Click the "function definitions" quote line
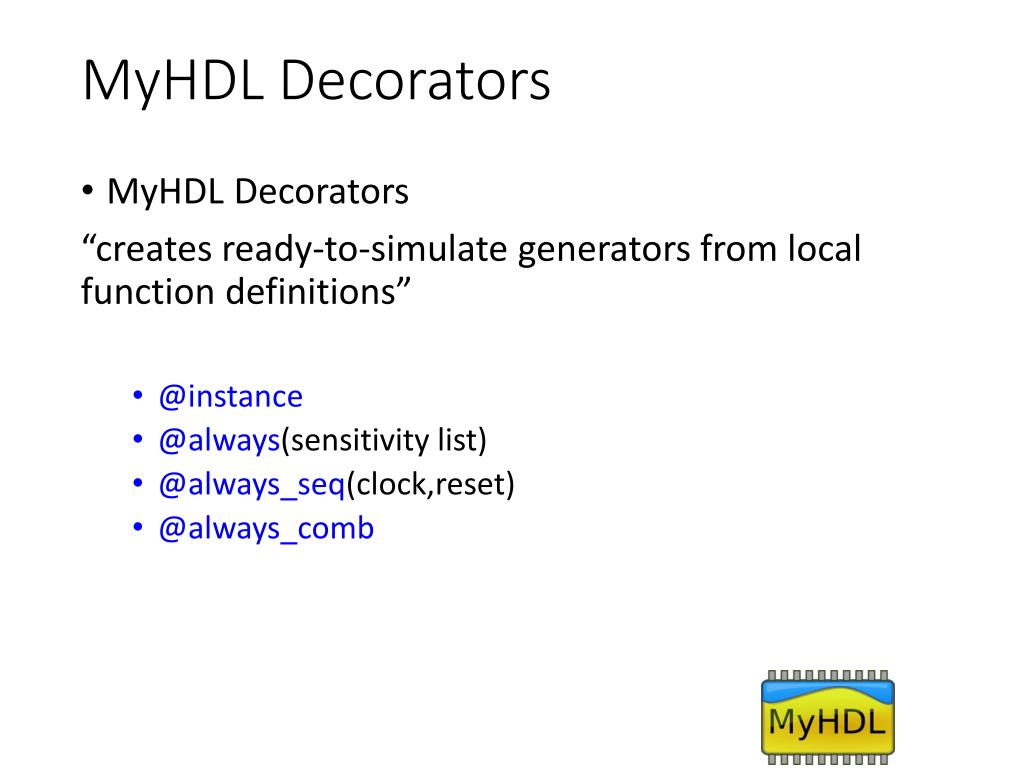This screenshot has height=768, width=1024. (x=246, y=291)
